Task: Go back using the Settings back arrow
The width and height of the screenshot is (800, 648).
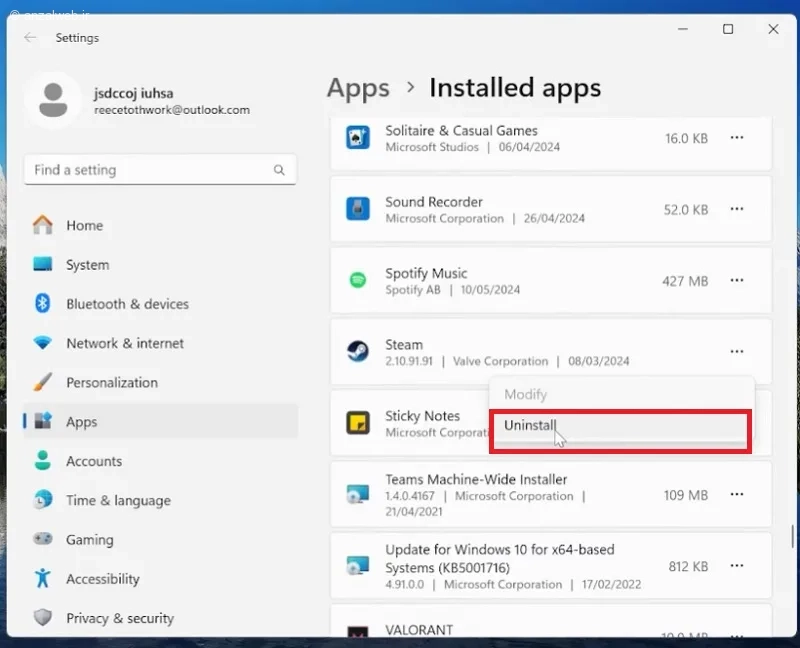Action: coord(30,38)
